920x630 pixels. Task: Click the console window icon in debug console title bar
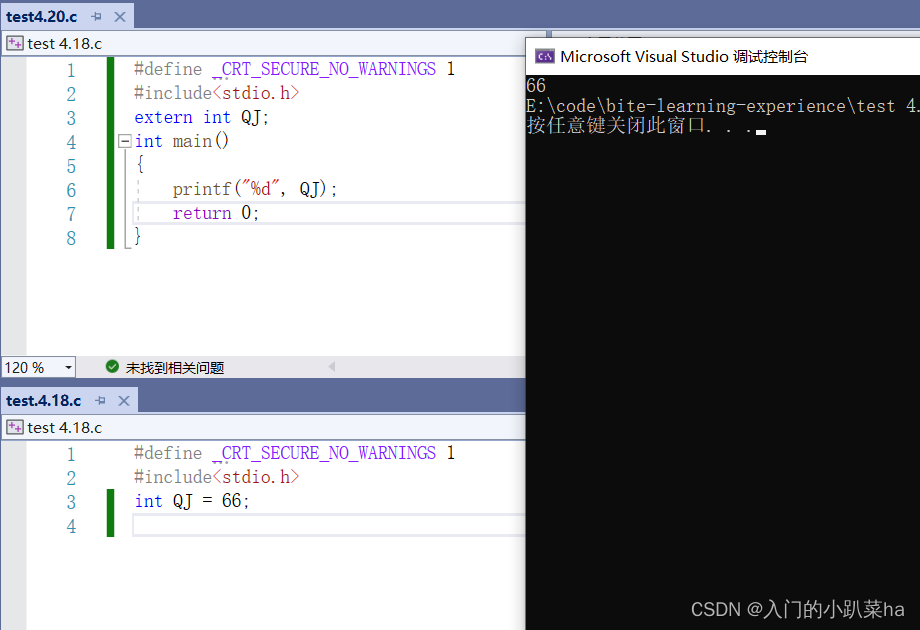click(x=545, y=56)
